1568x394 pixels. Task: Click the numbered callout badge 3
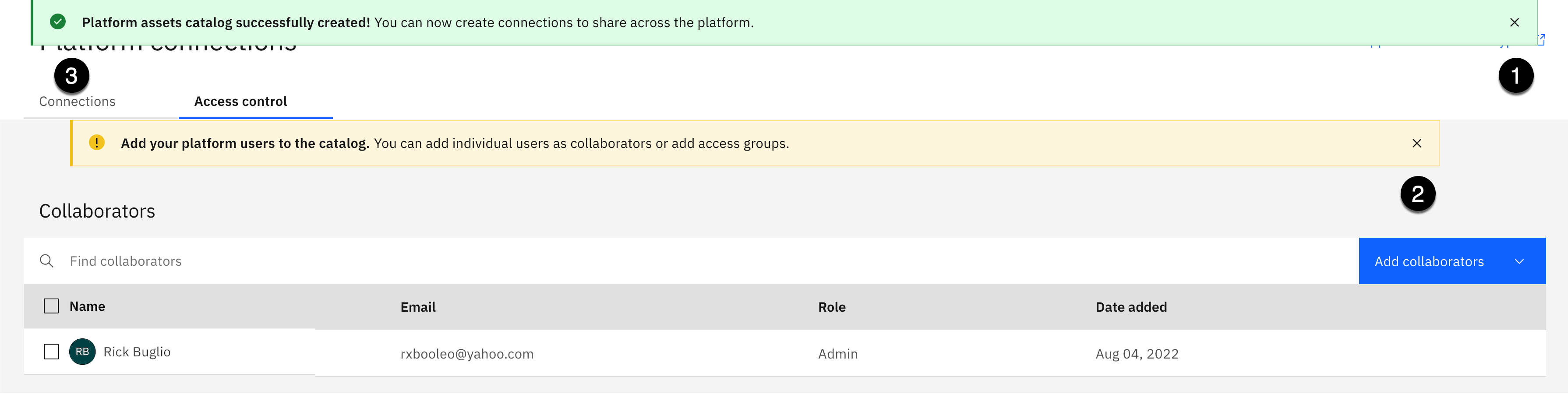click(x=72, y=76)
